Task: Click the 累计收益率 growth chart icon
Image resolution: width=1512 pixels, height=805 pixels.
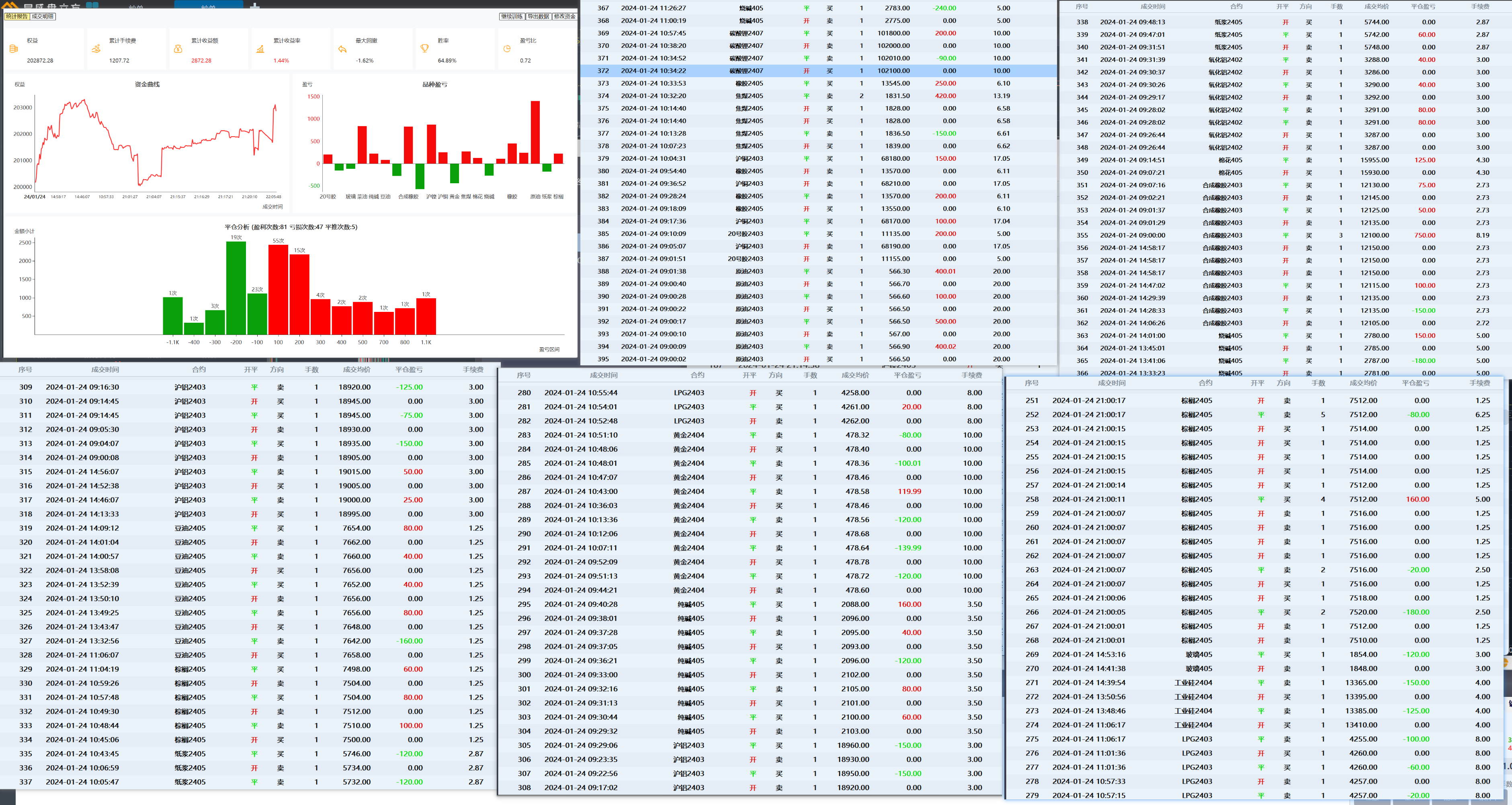Action: pyautogui.click(x=260, y=49)
